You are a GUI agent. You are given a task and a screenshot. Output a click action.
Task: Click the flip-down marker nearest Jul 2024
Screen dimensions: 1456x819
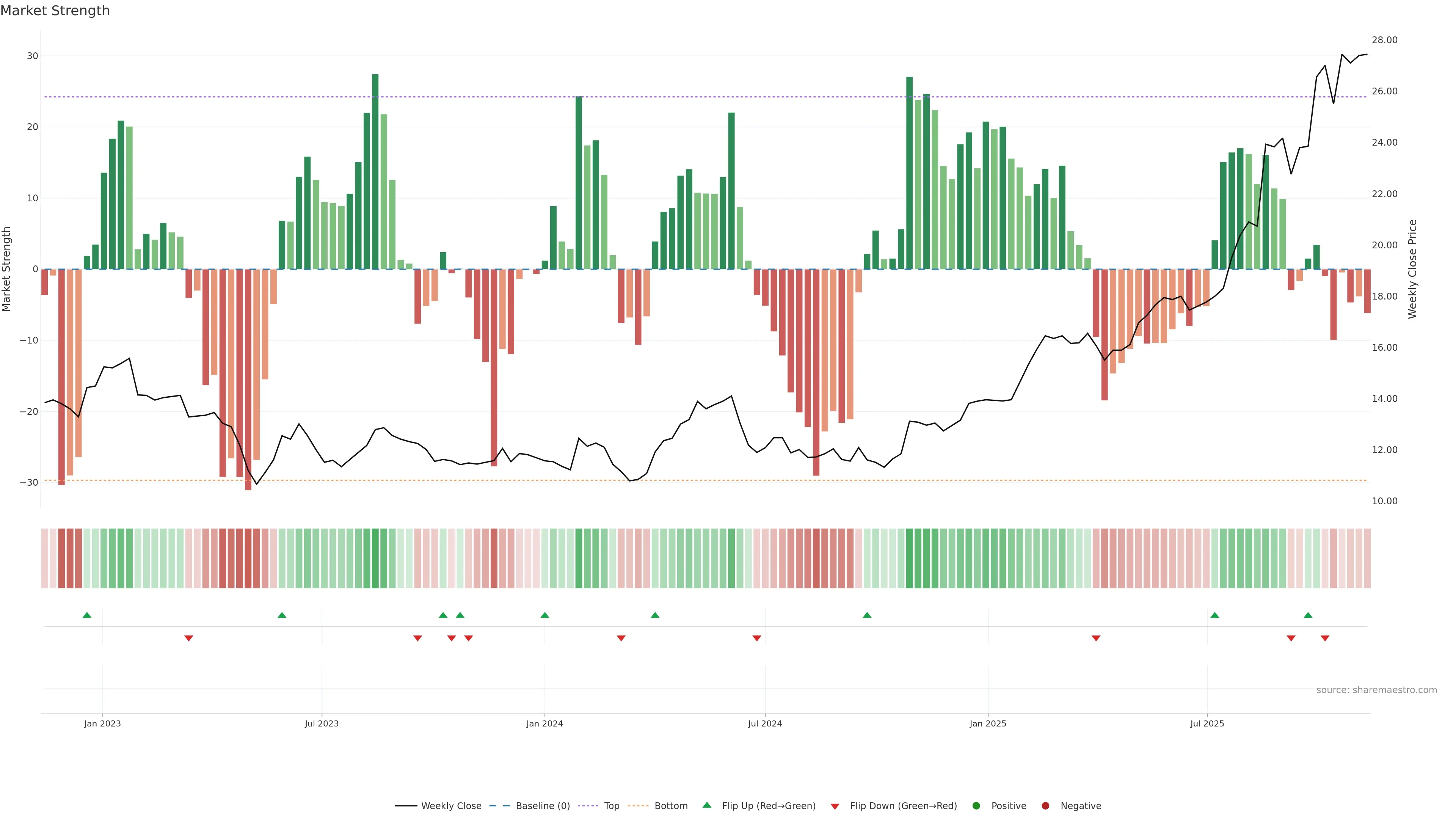tap(756, 638)
